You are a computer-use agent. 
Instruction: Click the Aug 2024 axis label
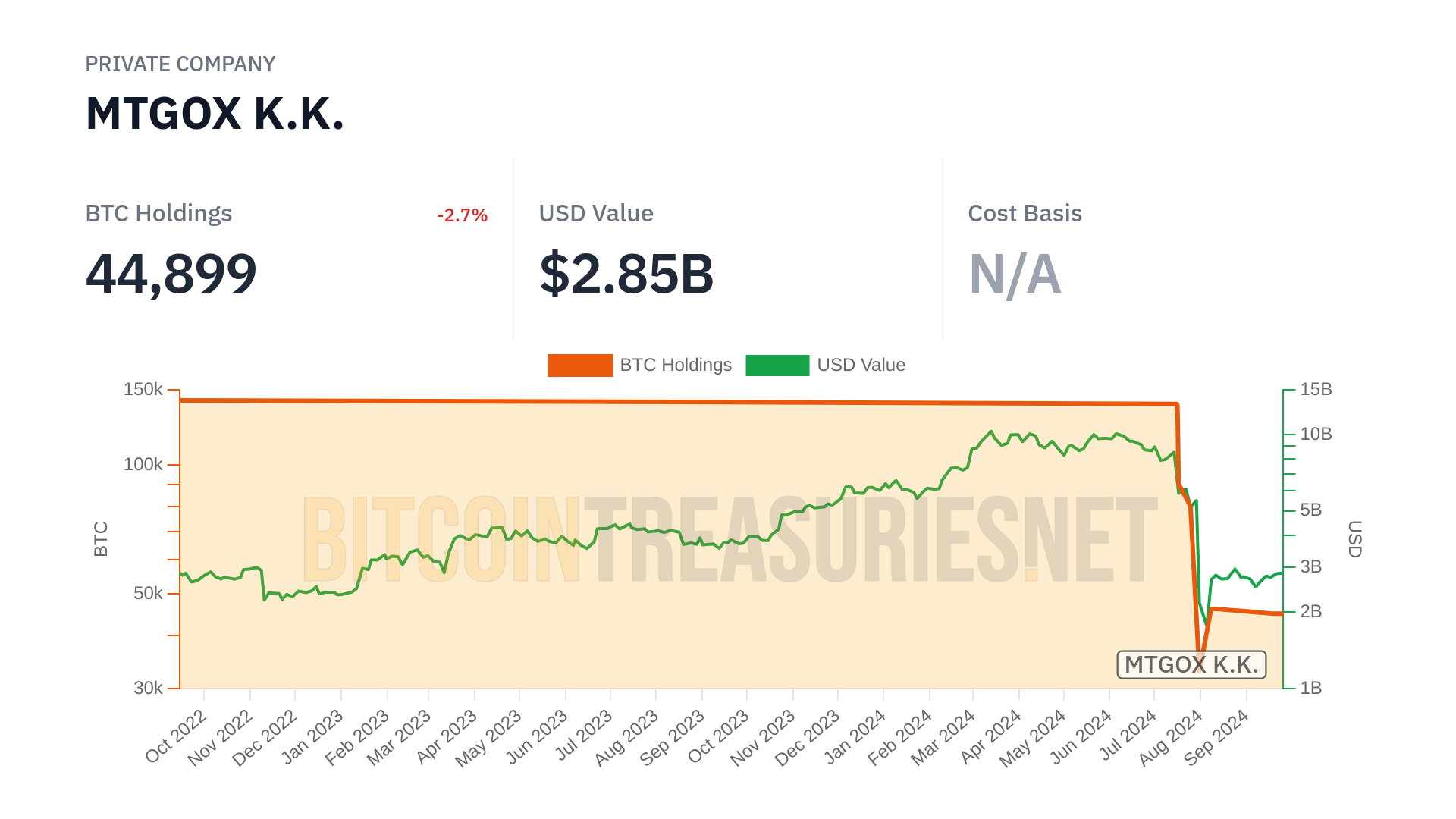(1170, 738)
